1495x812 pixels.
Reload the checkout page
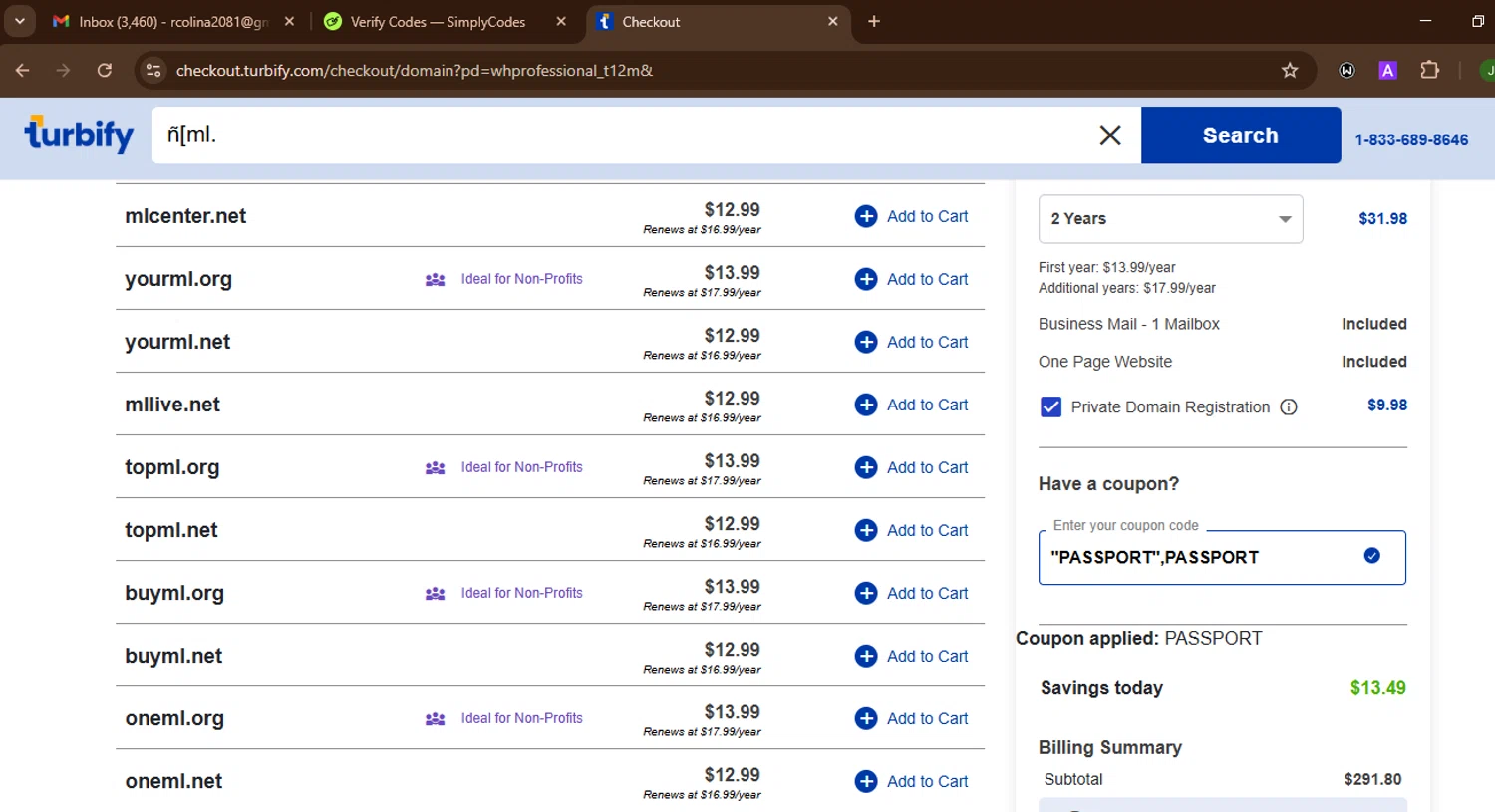[x=104, y=70]
